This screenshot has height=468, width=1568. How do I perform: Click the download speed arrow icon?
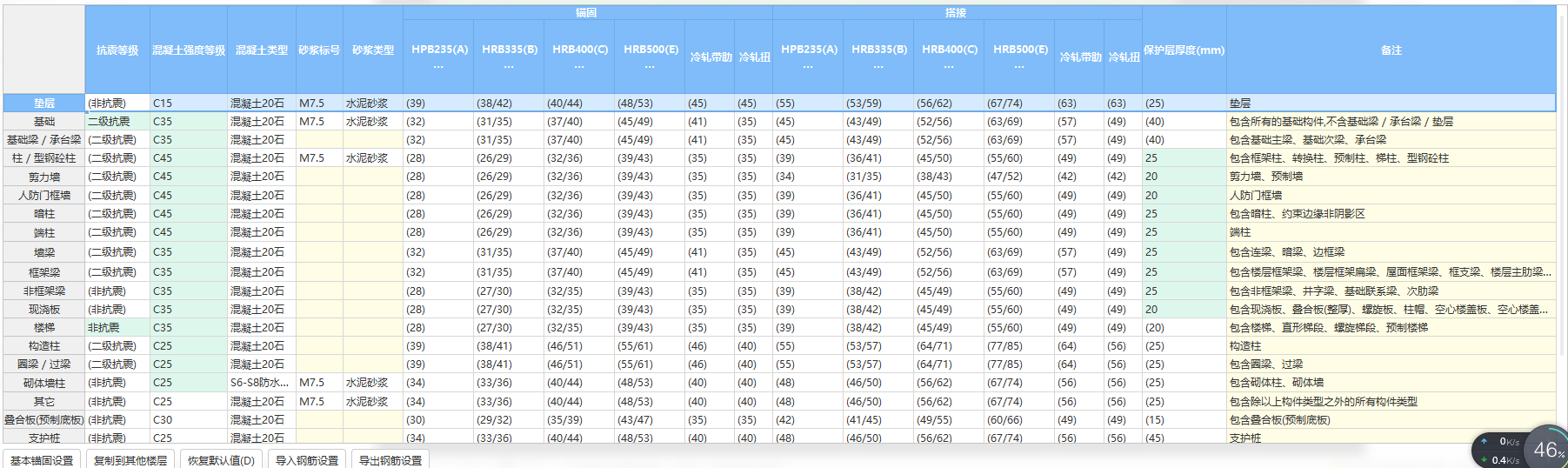coord(1485,460)
